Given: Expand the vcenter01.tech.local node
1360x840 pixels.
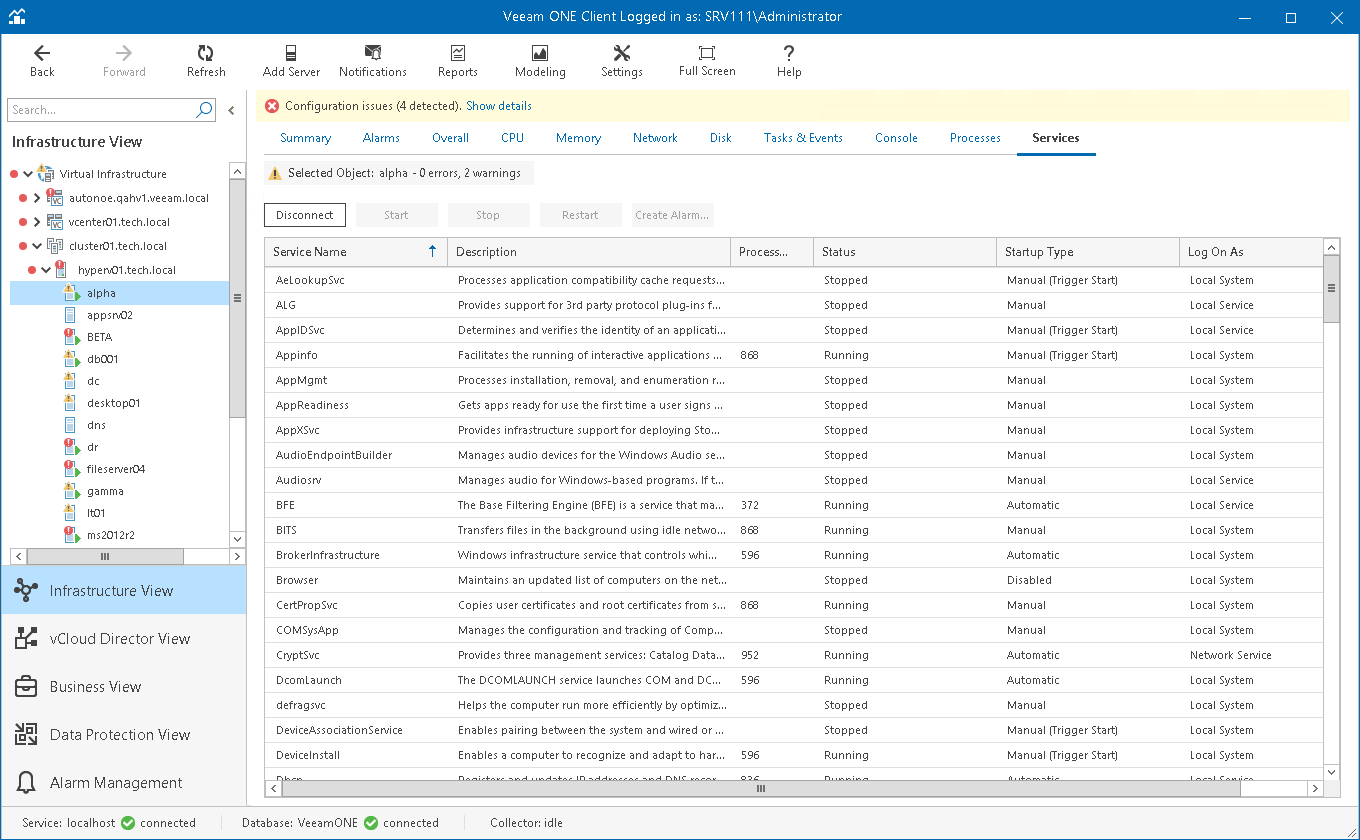Looking at the screenshot, I should [37, 222].
